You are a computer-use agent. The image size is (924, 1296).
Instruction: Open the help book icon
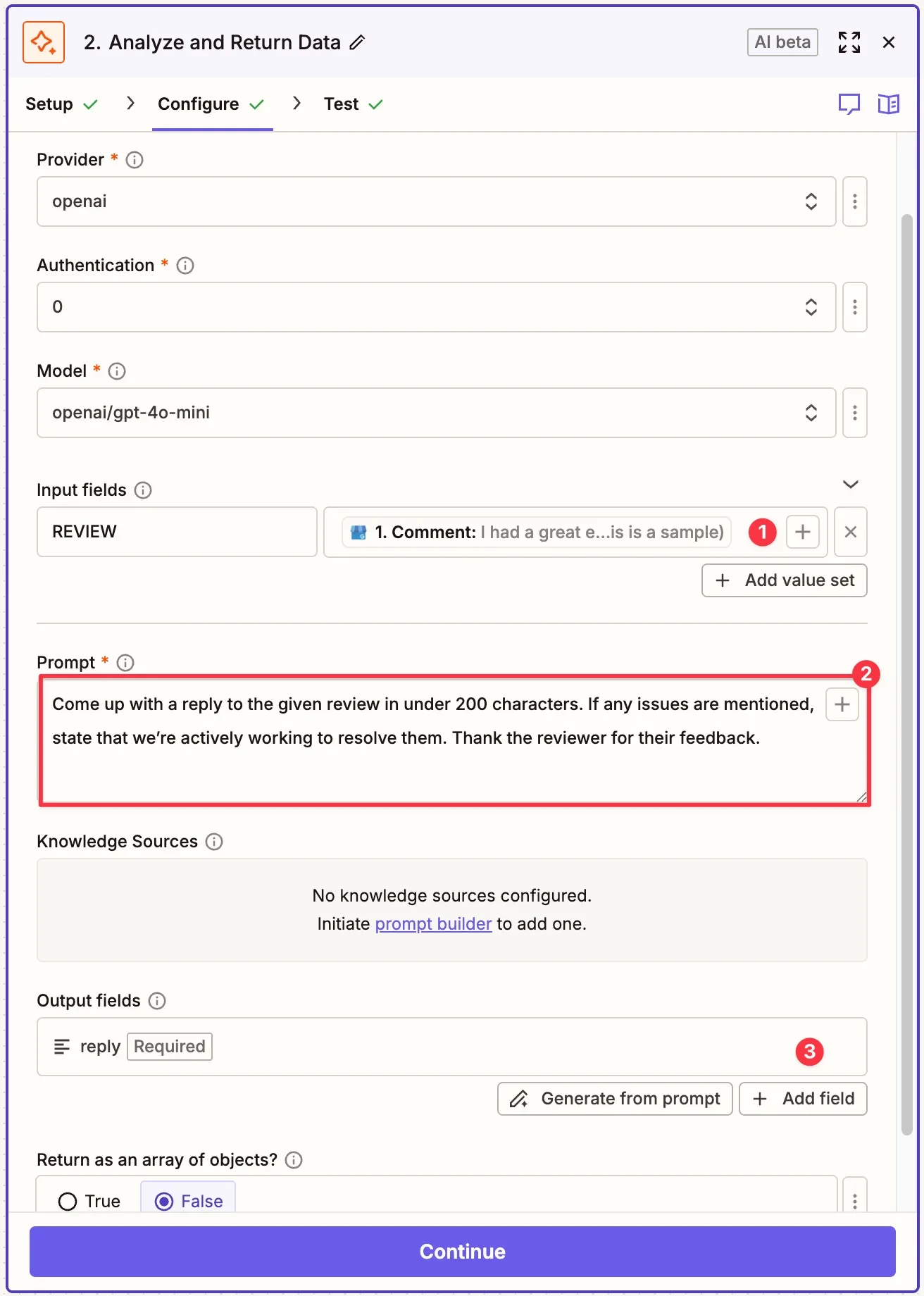point(889,104)
